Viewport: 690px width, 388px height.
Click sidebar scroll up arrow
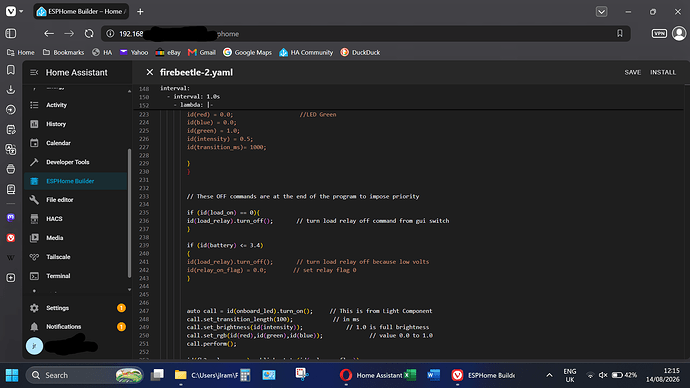pyautogui.click(x=129, y=91)
